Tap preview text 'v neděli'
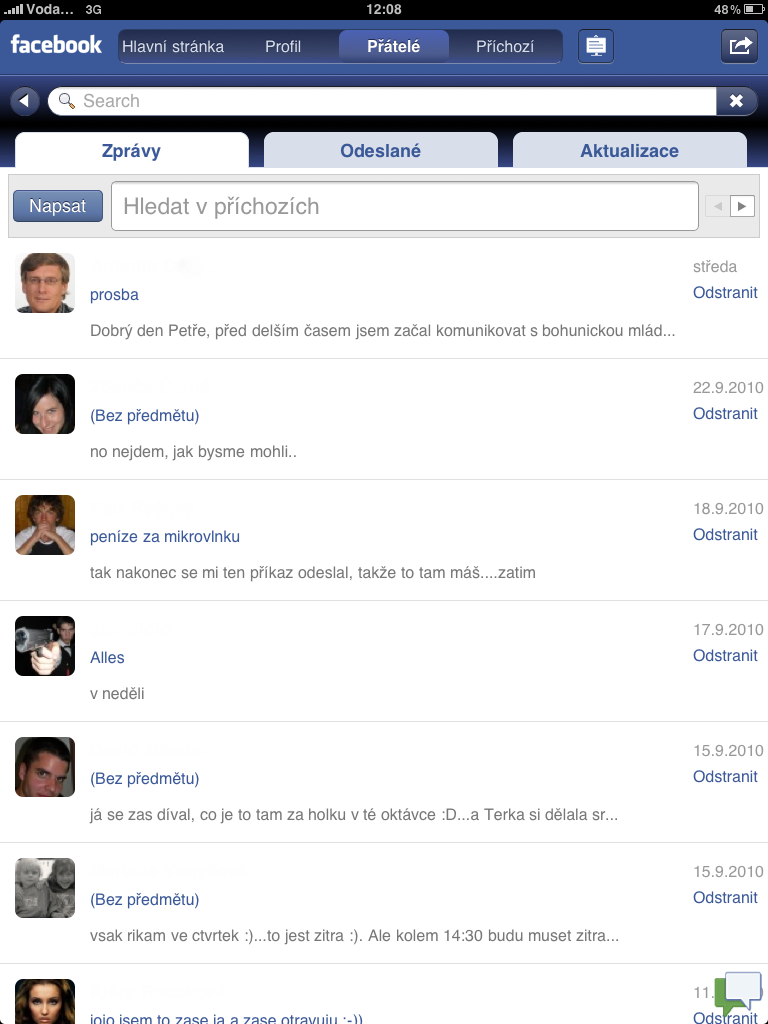Viewport: 768px width, 1024px height. (117, 694)
